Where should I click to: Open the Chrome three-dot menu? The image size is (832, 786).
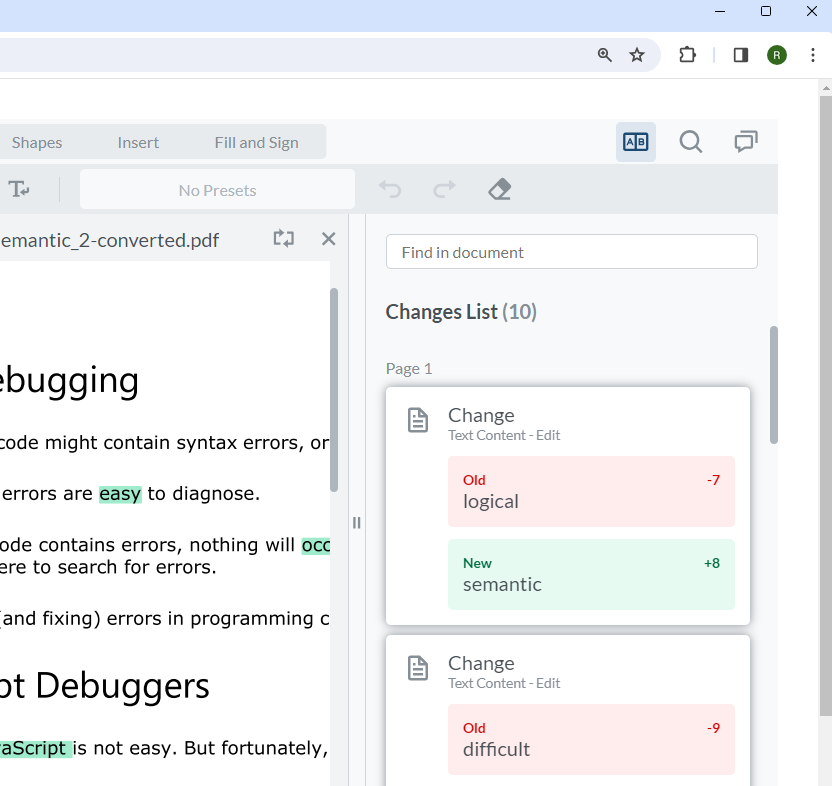813,55
